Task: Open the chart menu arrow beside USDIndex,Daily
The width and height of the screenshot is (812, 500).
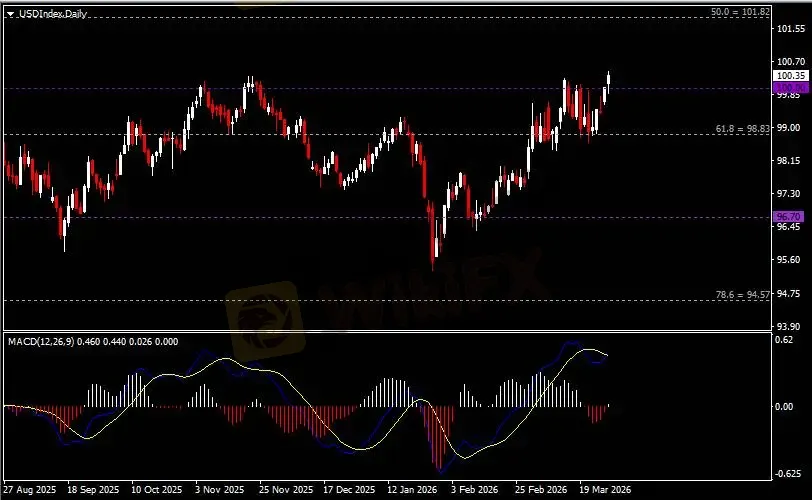Action: click(10, 14)
